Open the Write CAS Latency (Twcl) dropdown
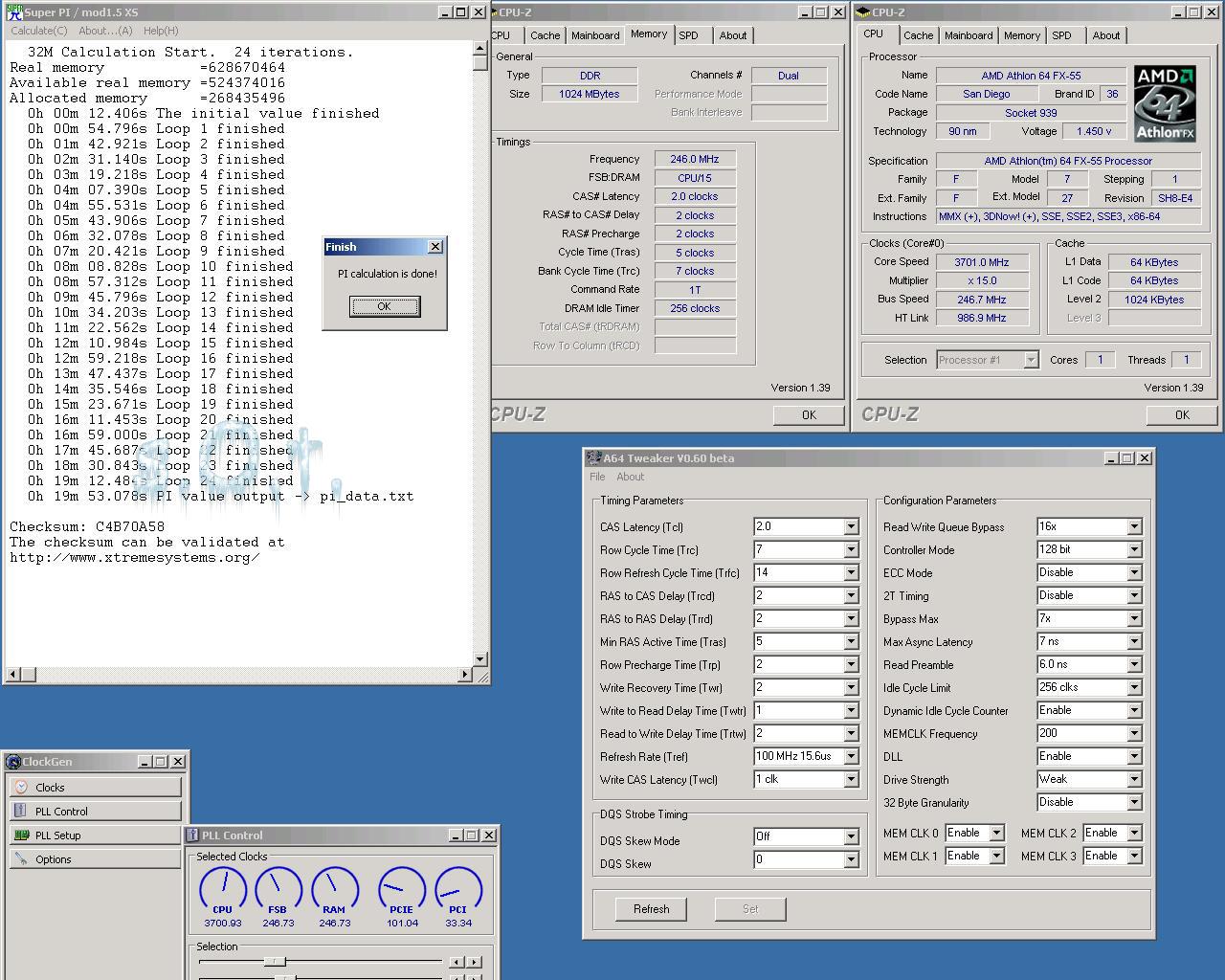This screenshot has width=1225, height=980. point(851,779)
